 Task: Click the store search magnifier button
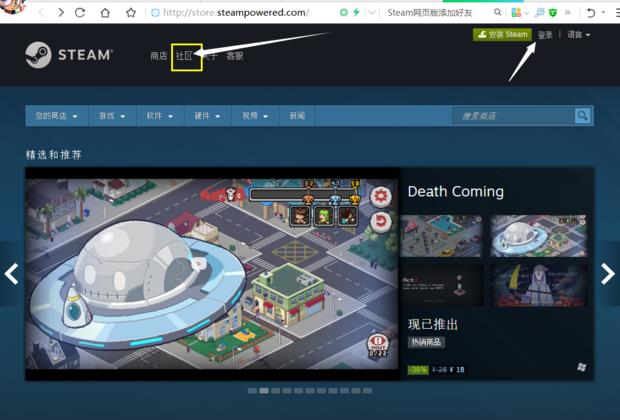(582, 116)
